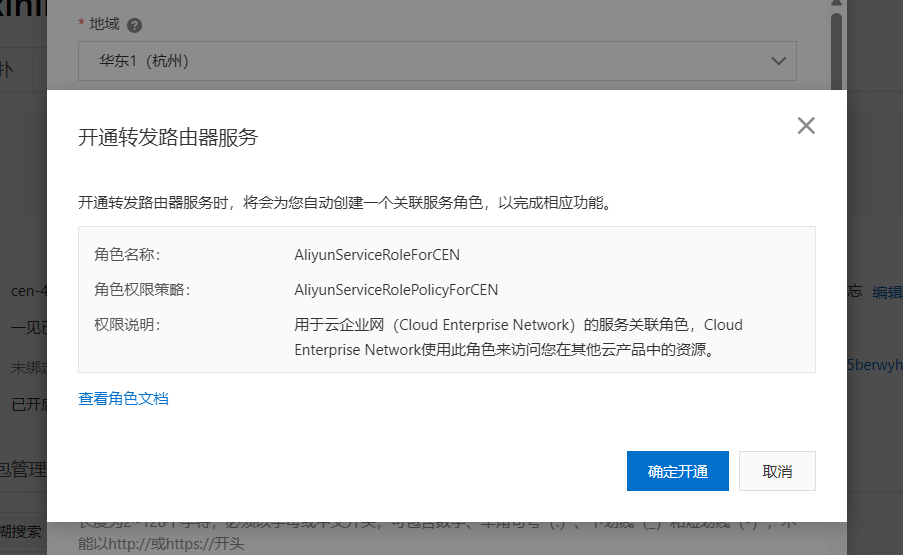Click the dialog title 开通转发路由器服务

coord(168,138)
